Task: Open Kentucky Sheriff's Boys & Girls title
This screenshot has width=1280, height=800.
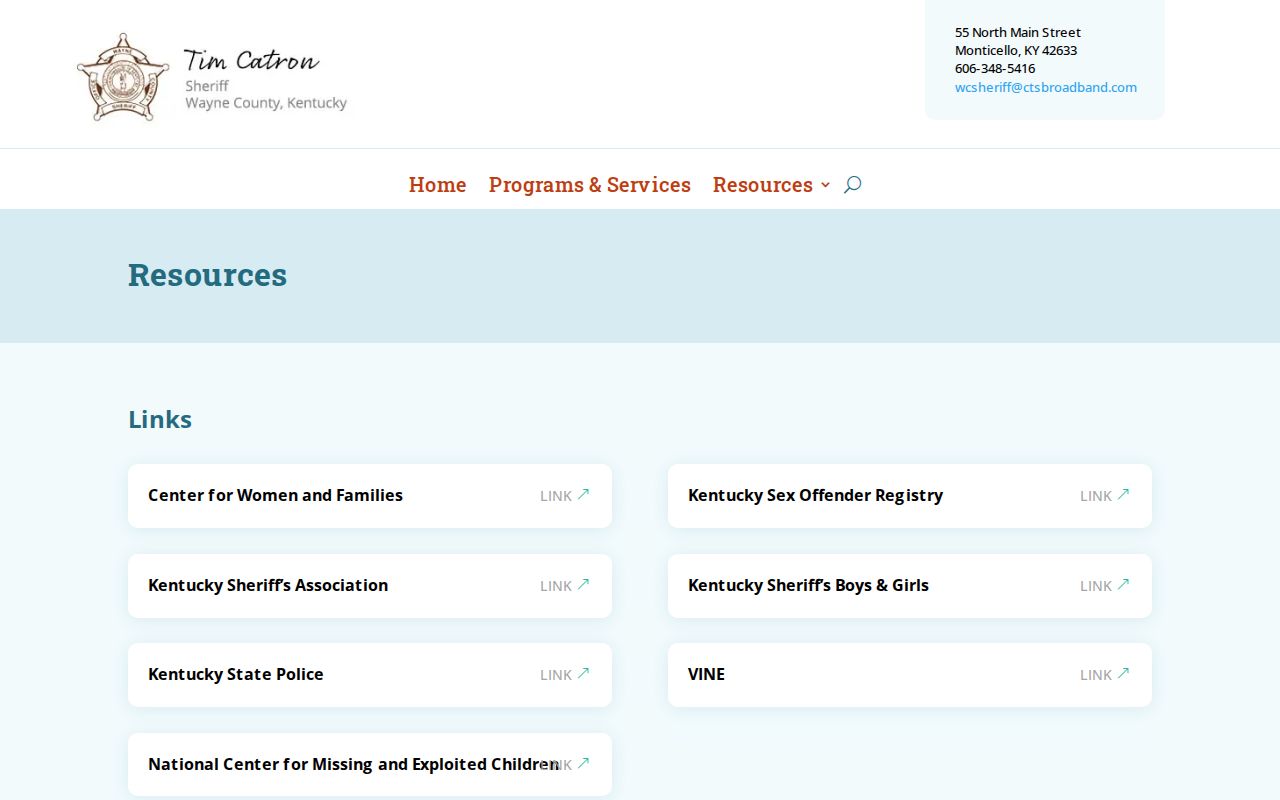Action: [x=808, y=585]
